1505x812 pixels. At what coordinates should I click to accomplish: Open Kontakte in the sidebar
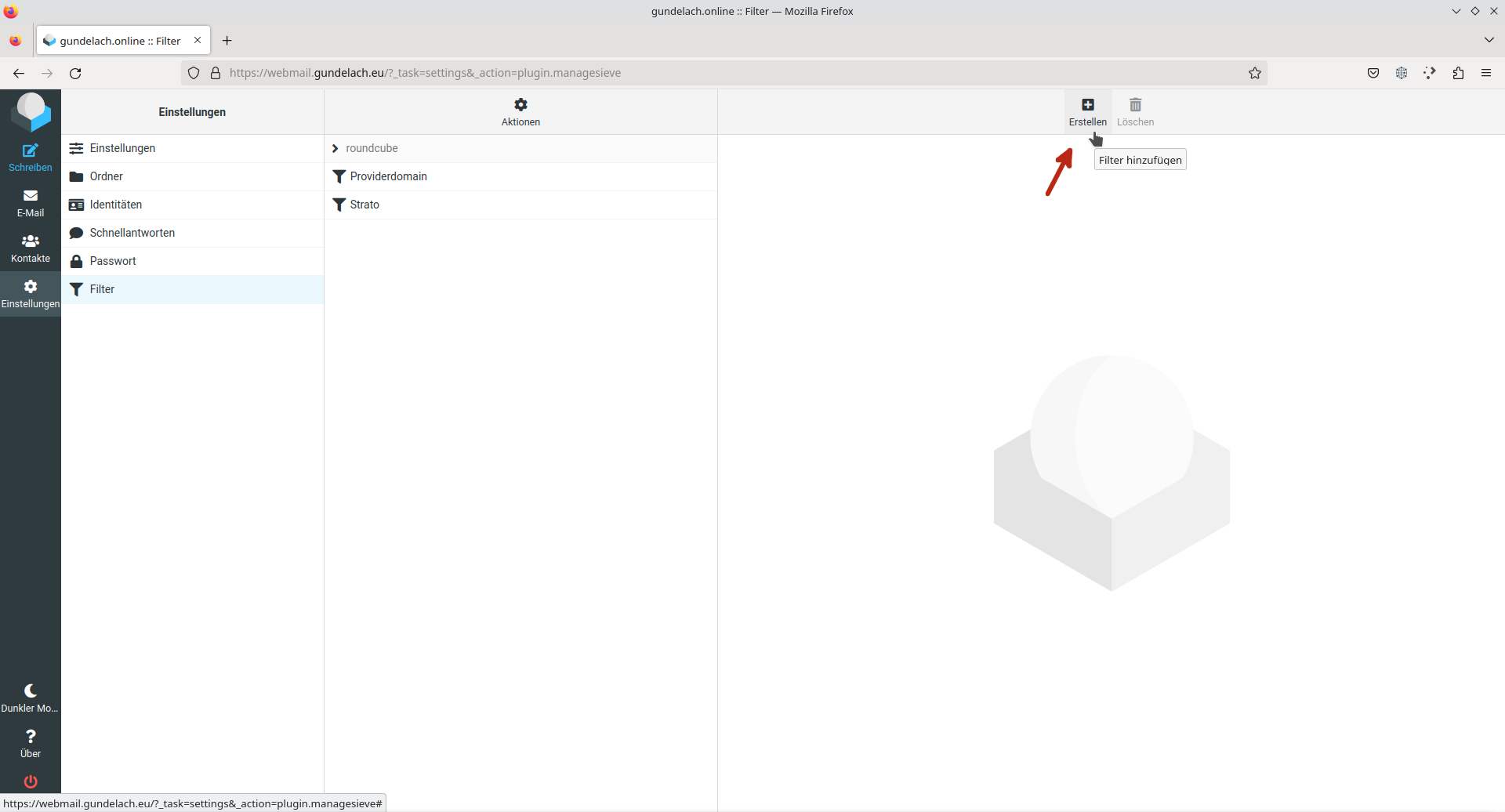(31, 248)
